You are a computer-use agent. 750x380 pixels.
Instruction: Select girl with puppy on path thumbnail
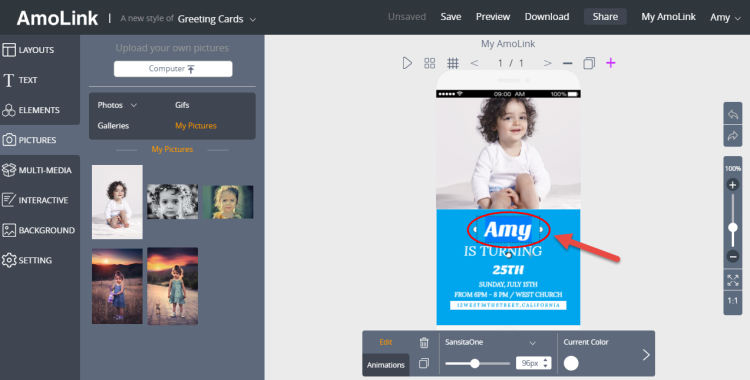[x=172, y=286]
